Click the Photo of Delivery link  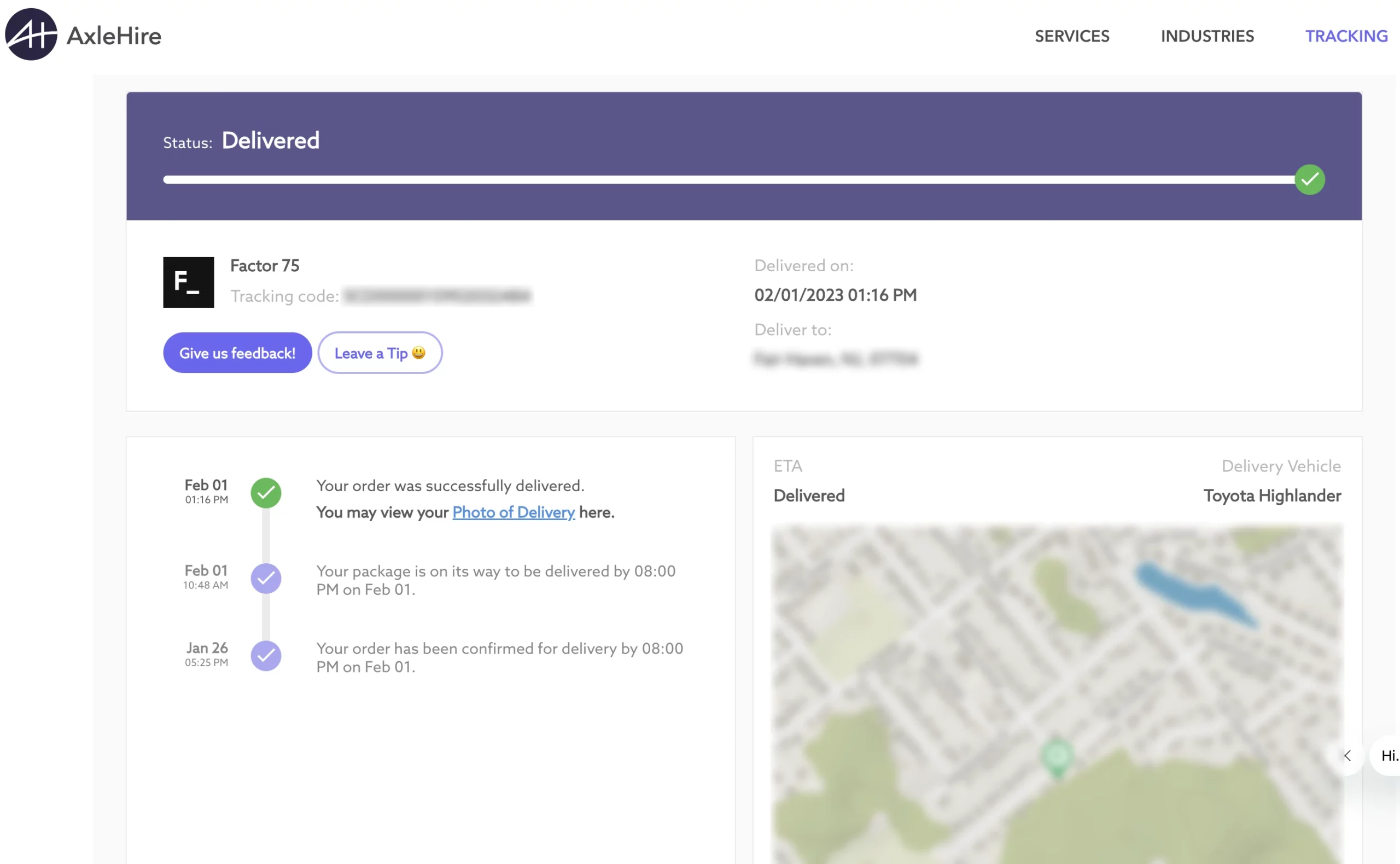point(513,512)
